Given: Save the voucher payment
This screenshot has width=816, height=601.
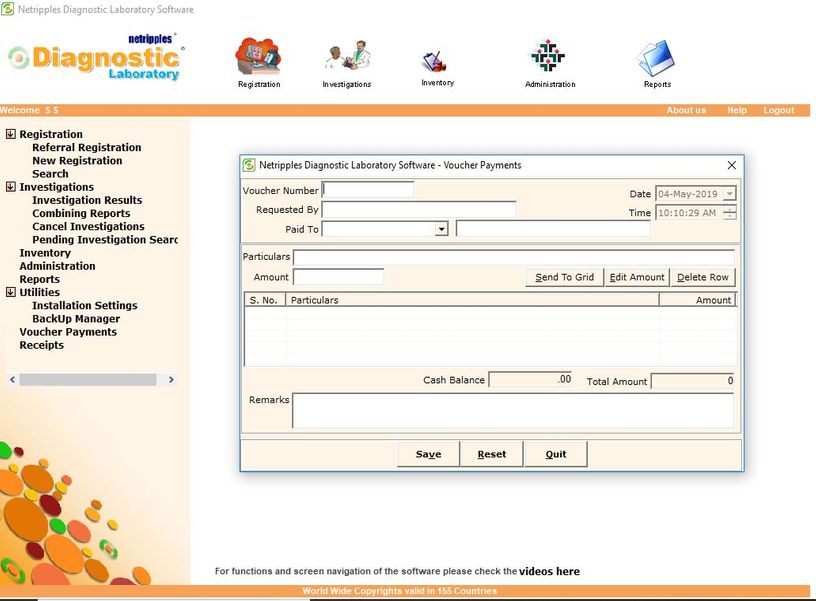Looking at the screenshot, I should click(428, 454).
